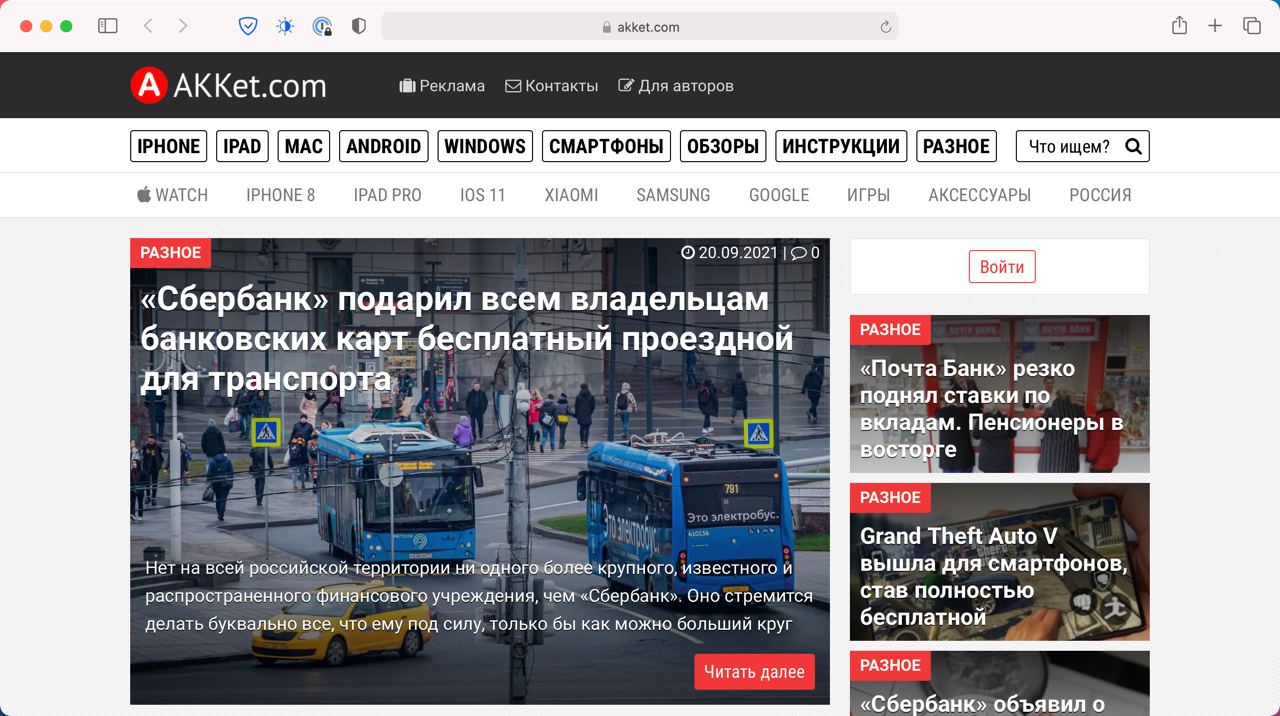Open the XIAOMI topic
Image resolution: width=1280 pixels, height=716 pixels.
coord(571,195)
